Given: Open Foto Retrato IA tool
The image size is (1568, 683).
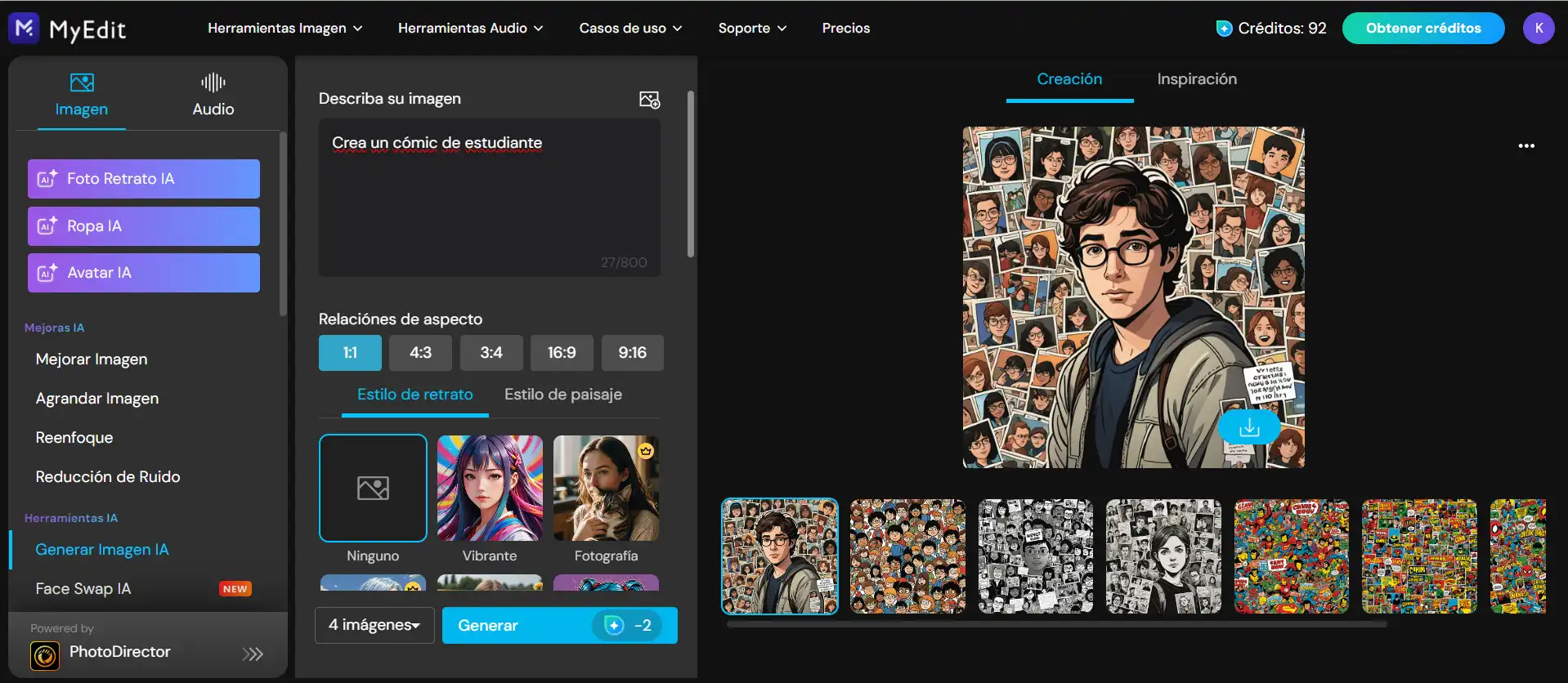Looking at the screenshot, I should coord(144,179).
